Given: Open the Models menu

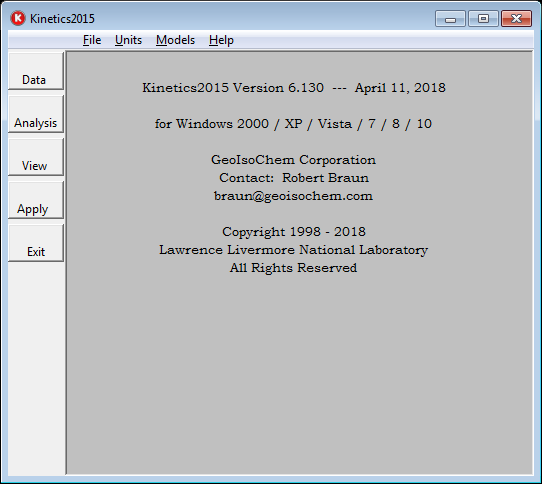Looking at the screenshot, I should pos(175,40).
